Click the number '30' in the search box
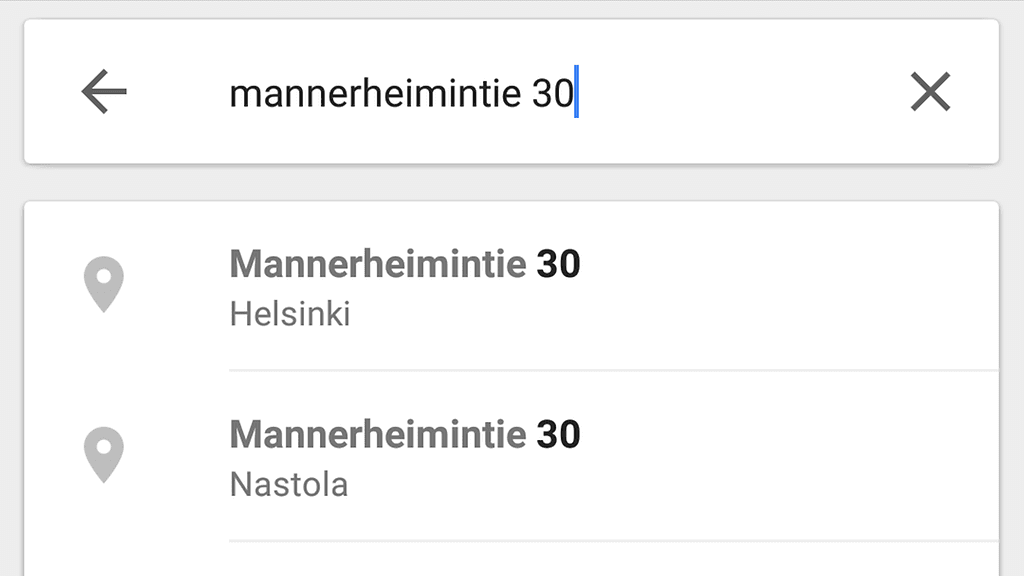This screenshot has height=576, width=1024. click(552, 94)
